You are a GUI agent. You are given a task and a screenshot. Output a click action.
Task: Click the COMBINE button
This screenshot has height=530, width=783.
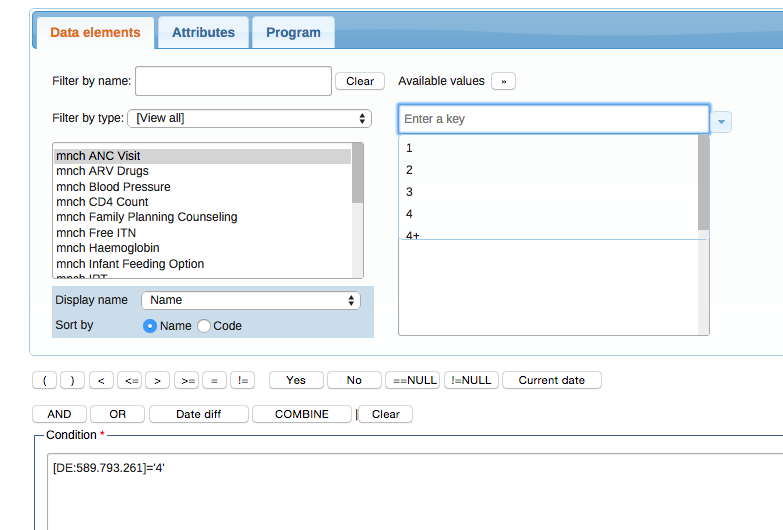tap(302, 414)
